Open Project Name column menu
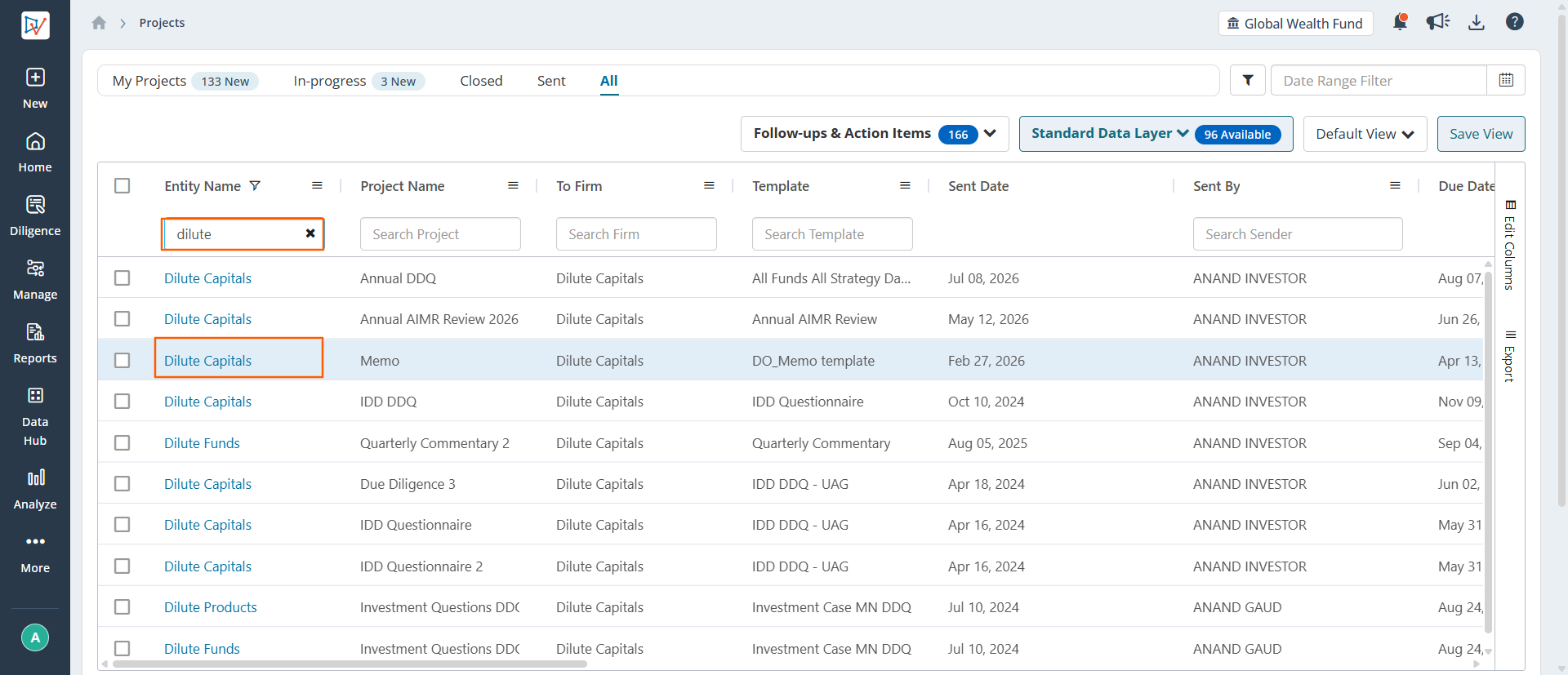This screenshot has height=675, width=1568. (x=513, y=186)
